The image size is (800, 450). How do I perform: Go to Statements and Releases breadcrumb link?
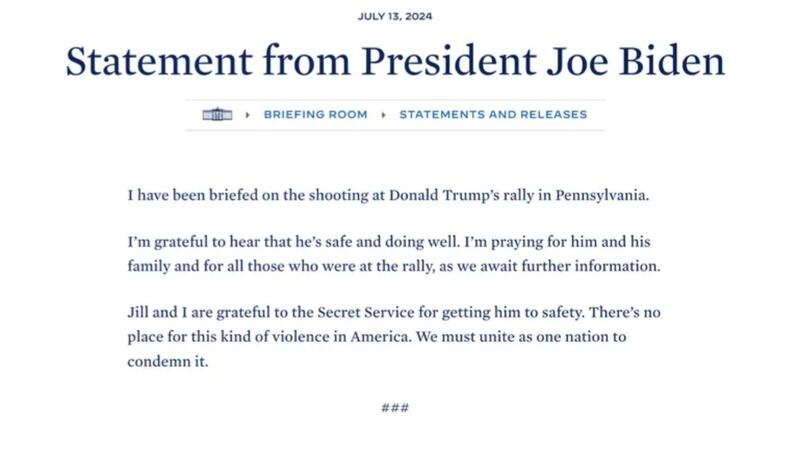tap(493, 114)
